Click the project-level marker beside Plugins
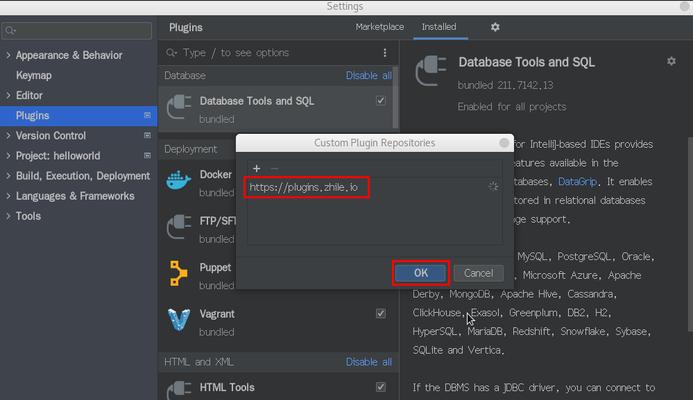The width and height of the screenshot is (693, 400). tap(147, 115)
